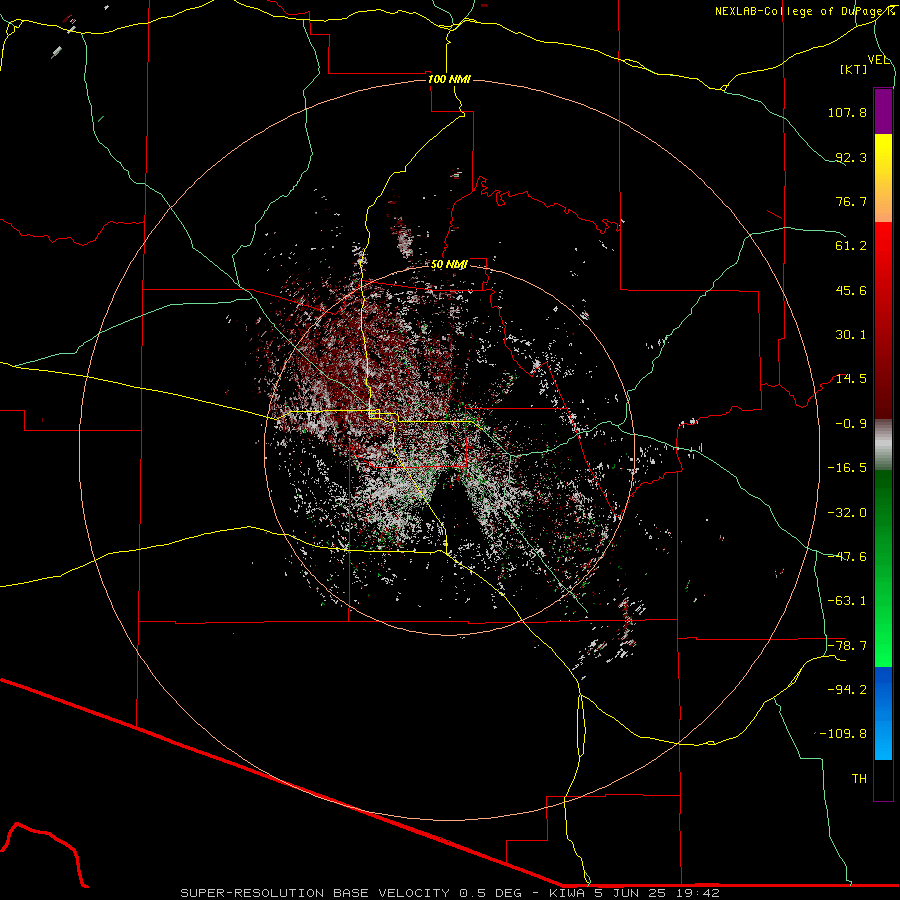The height and width of the screenshot is (900, 900).
Task: Click the -32.0 legend value
Action: [x=847, y=513]
